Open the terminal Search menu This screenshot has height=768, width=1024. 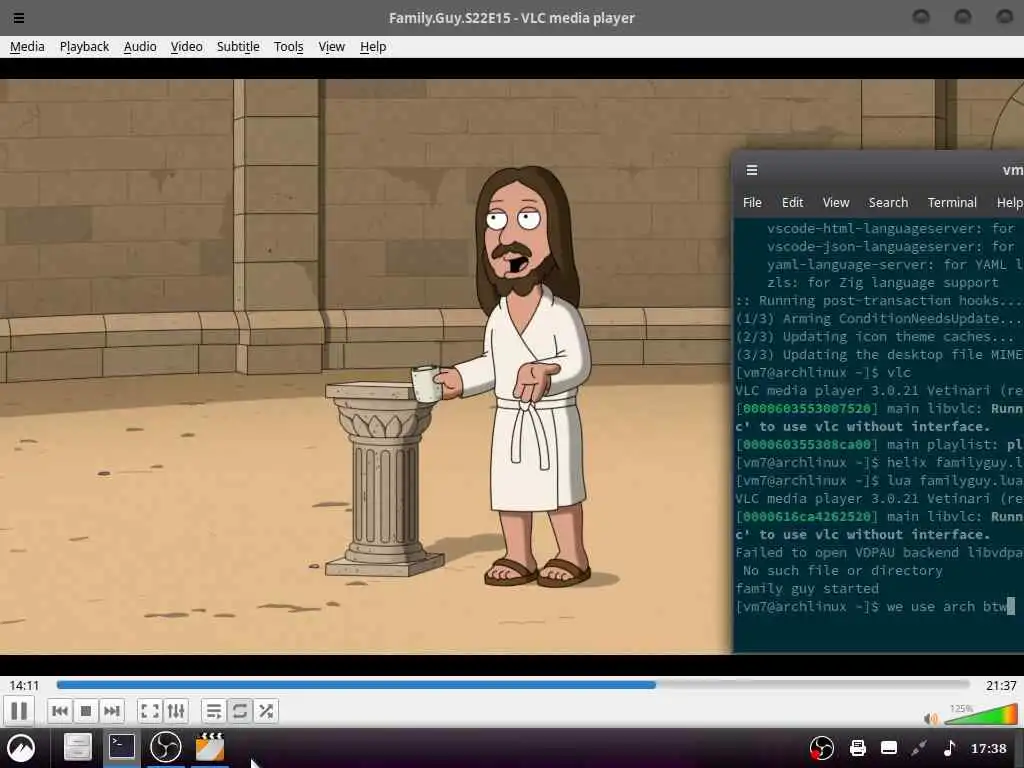coord(888,202)
